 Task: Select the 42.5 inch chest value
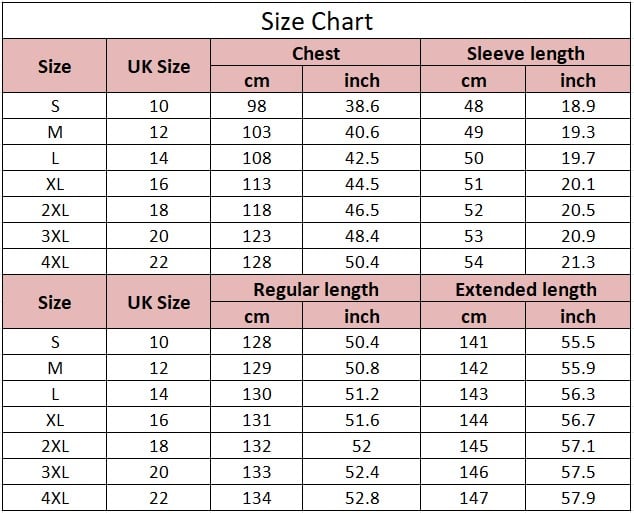pos(362,158)
